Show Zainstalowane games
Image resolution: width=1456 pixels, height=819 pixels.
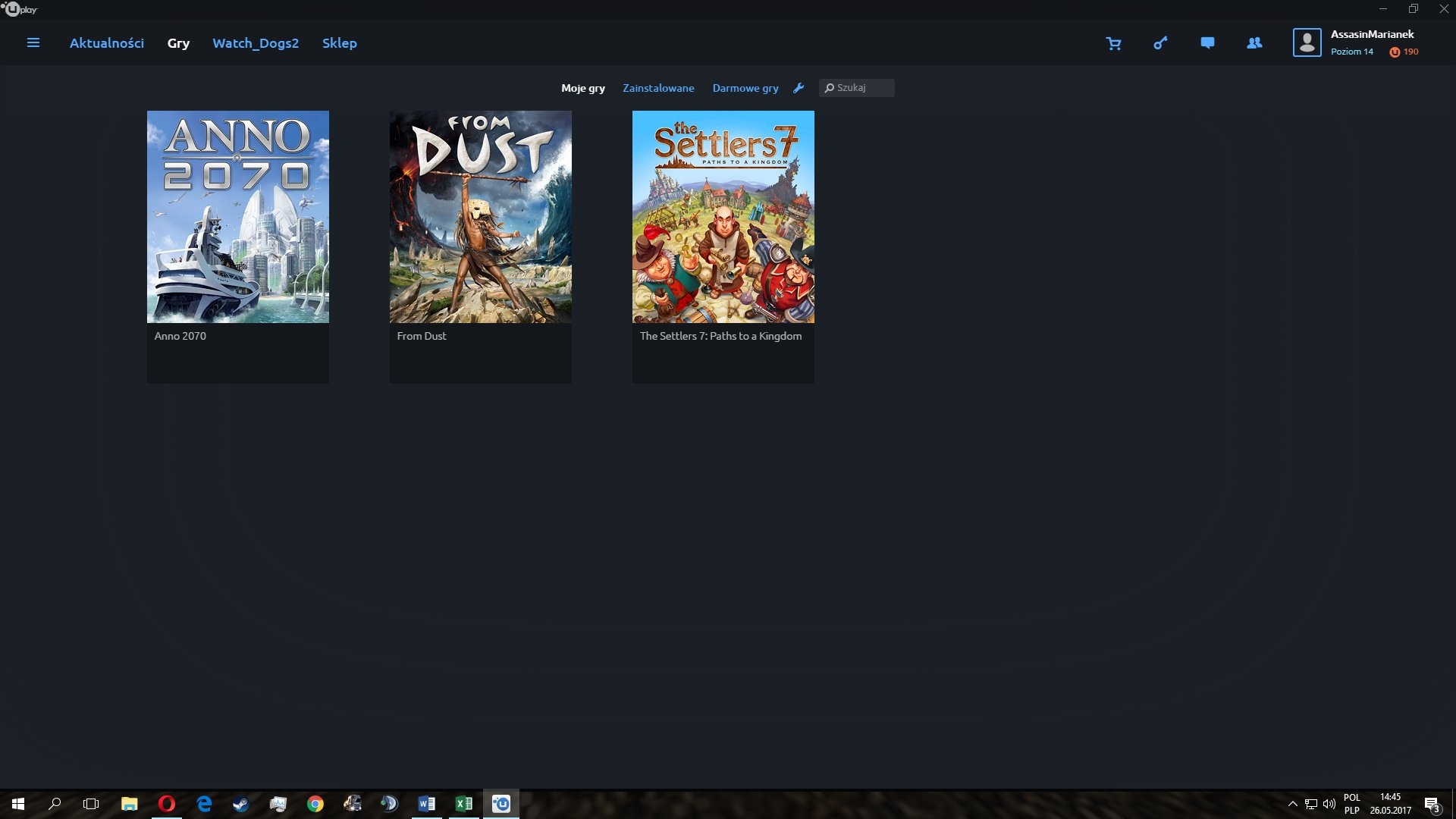click(x=658, y=88)
